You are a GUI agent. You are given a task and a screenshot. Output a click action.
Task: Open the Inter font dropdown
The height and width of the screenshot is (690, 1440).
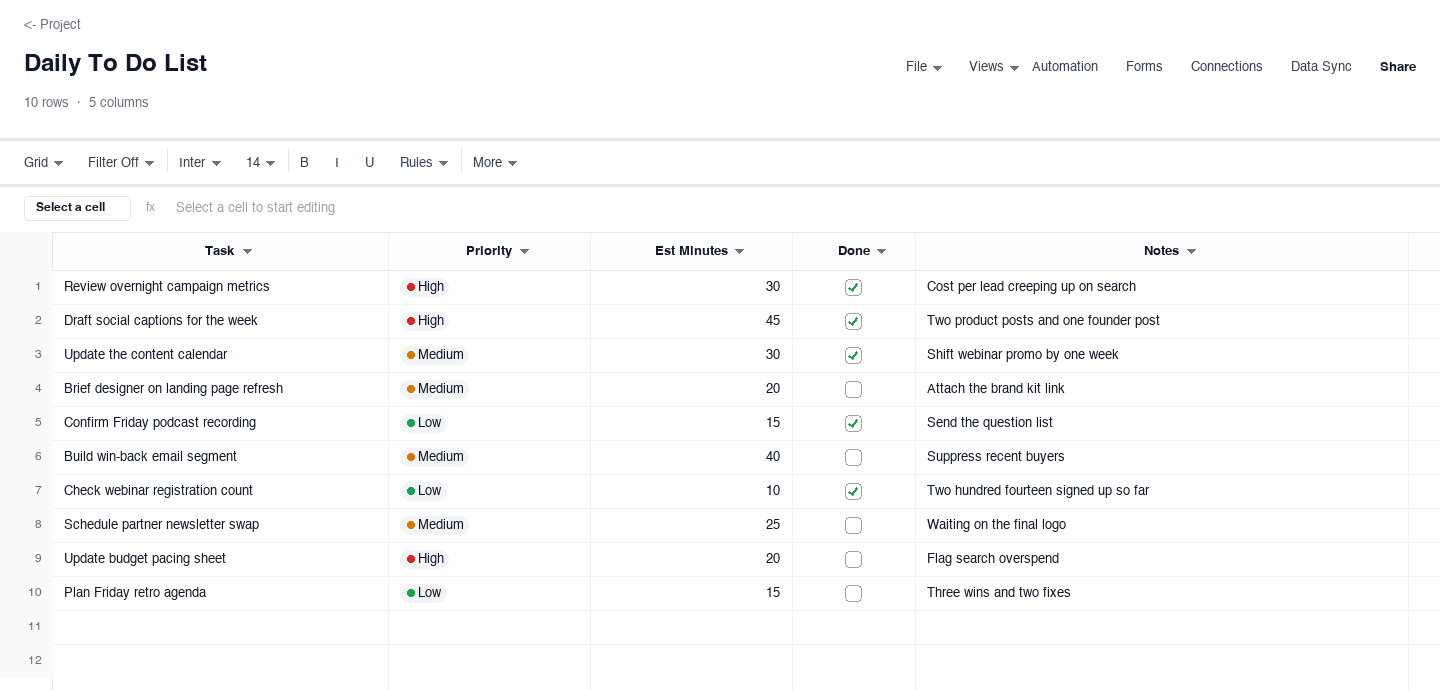point(200,162)
